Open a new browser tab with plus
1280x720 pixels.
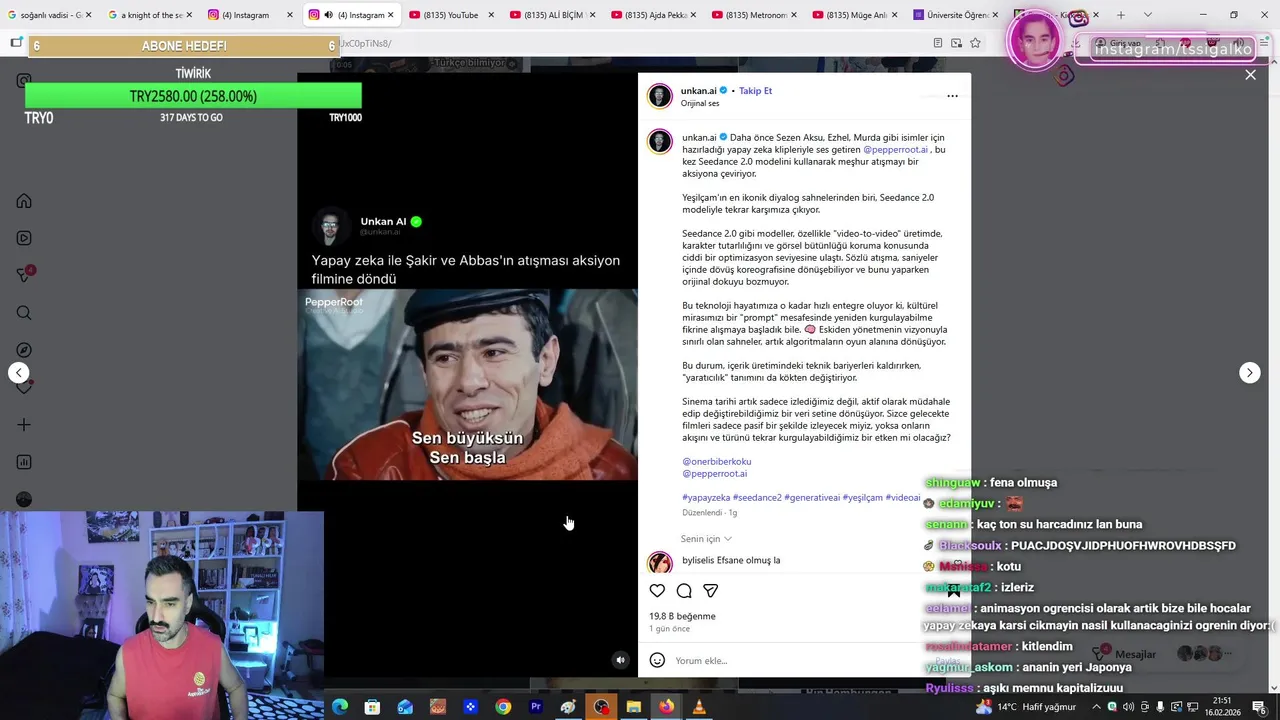[x=1120, y=15]
